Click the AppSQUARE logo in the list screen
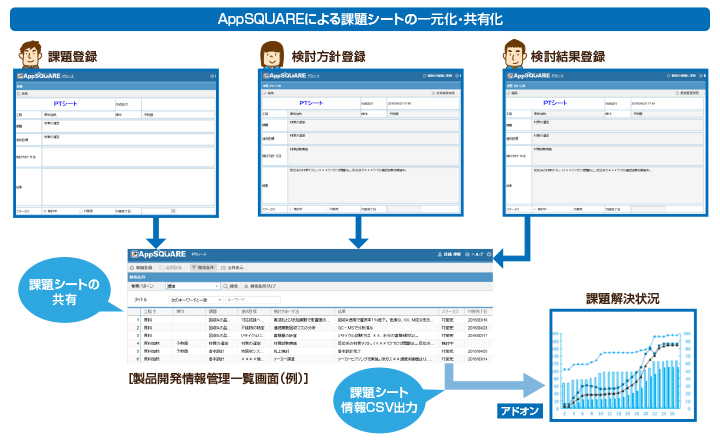Image resolution: width=720 pixels, height=440 pixels. pyautogui.click(x=158, y=254)
